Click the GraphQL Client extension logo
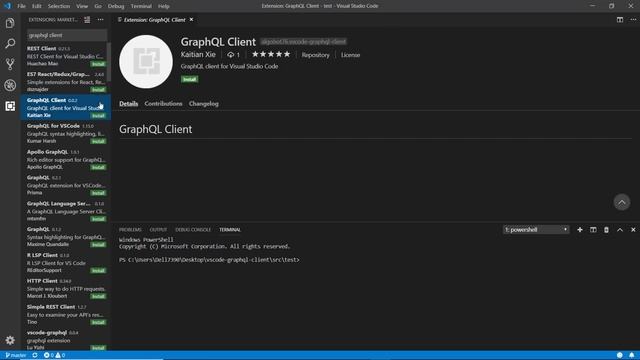Screen dimensions: 640x360 [146, 62]
